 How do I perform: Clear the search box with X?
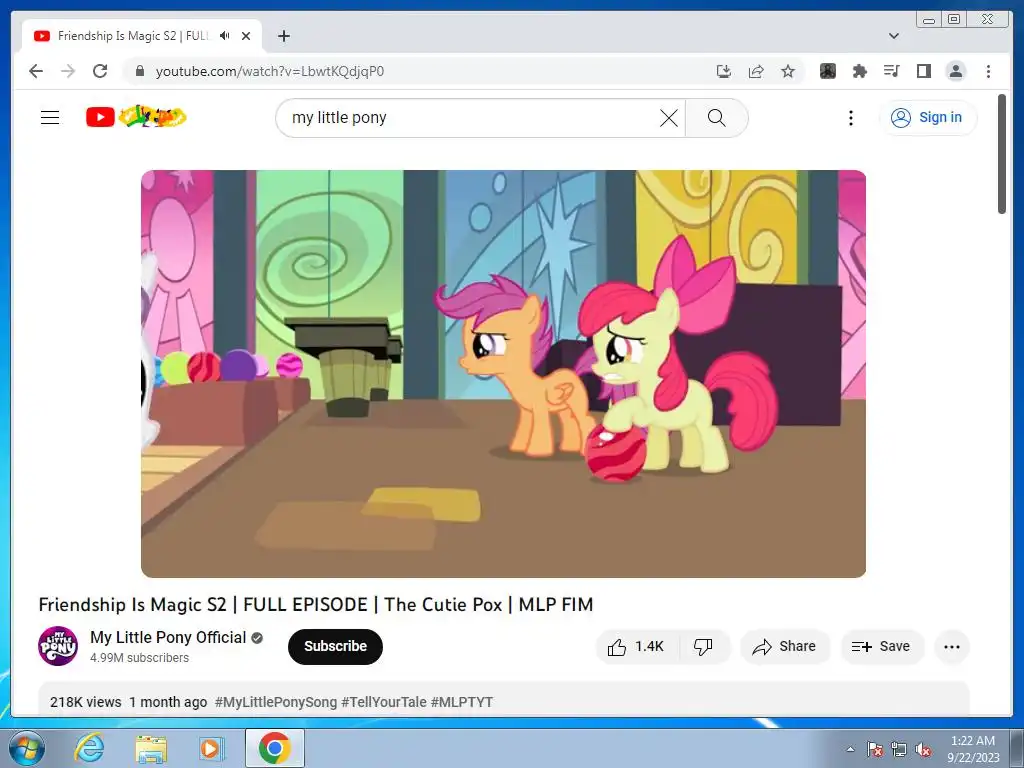tap(669, 118)
